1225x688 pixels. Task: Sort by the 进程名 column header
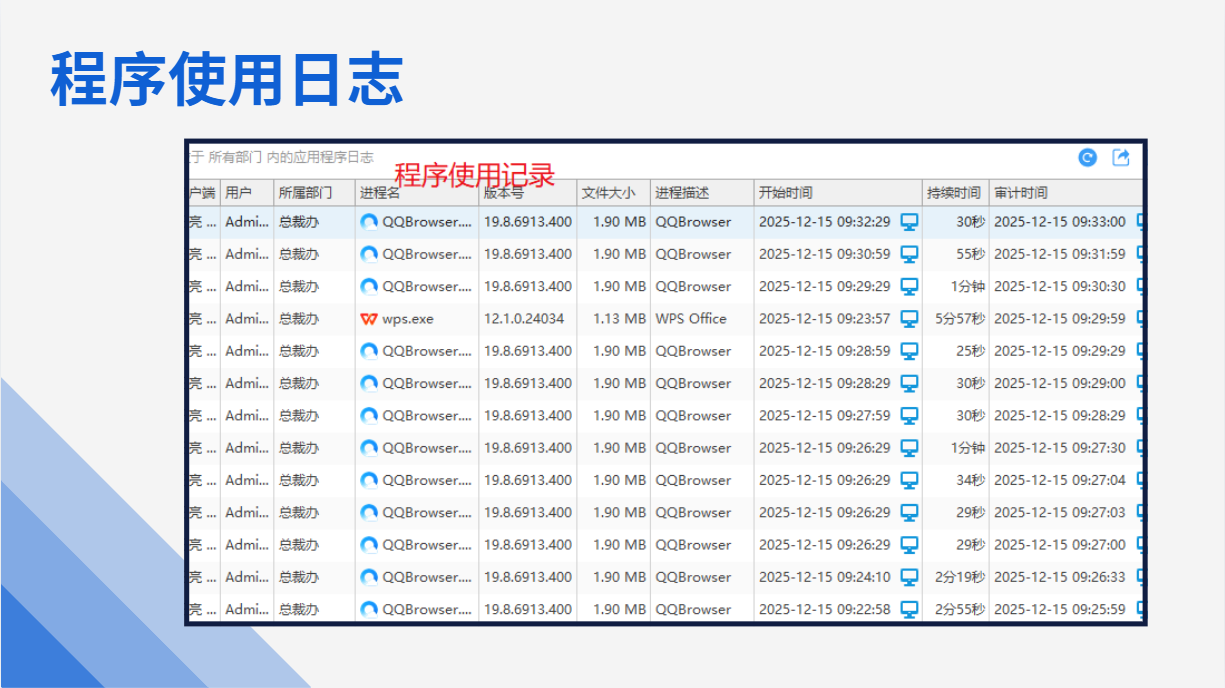380,193
